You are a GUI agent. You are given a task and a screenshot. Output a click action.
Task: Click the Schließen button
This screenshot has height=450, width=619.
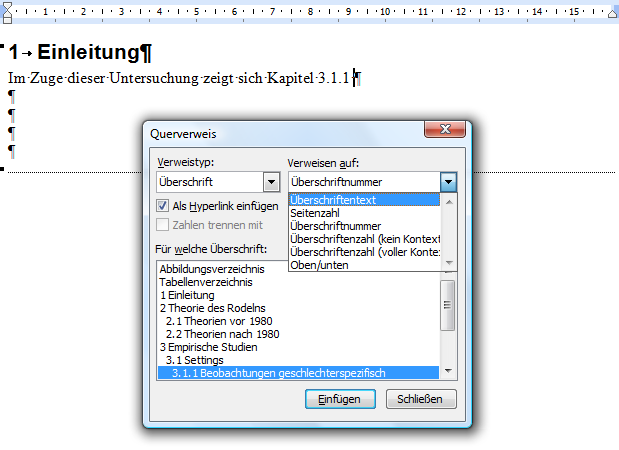[421, 399]
